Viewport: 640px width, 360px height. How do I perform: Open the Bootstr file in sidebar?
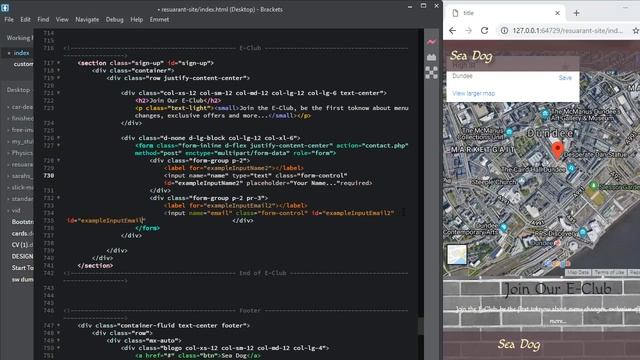[22, 222]
